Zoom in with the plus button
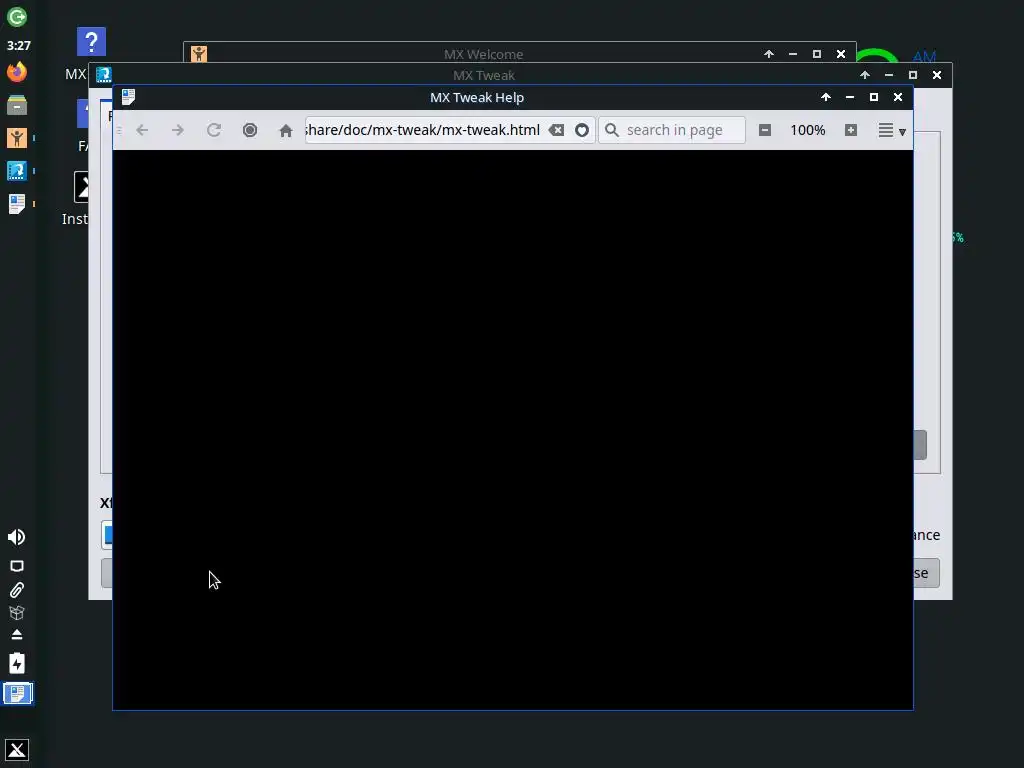The width and height of the screenshot is (1024, 768). click(x=850, y=130)
